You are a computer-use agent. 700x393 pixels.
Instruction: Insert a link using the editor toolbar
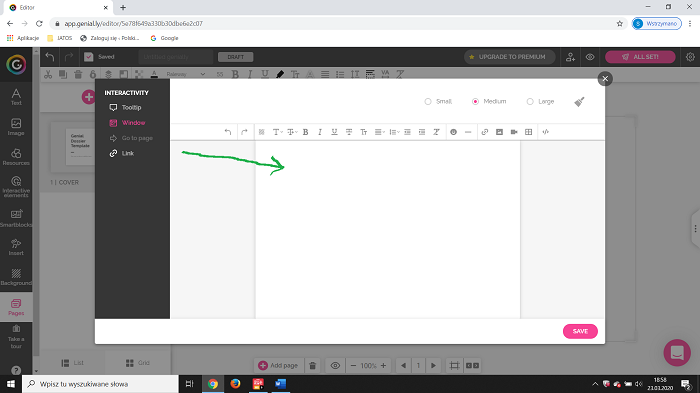pos(485,132)
